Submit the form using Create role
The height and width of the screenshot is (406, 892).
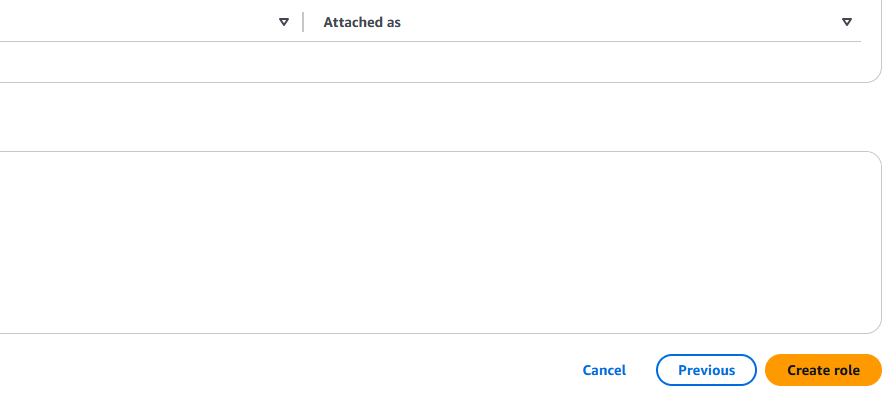click(823, 370)
